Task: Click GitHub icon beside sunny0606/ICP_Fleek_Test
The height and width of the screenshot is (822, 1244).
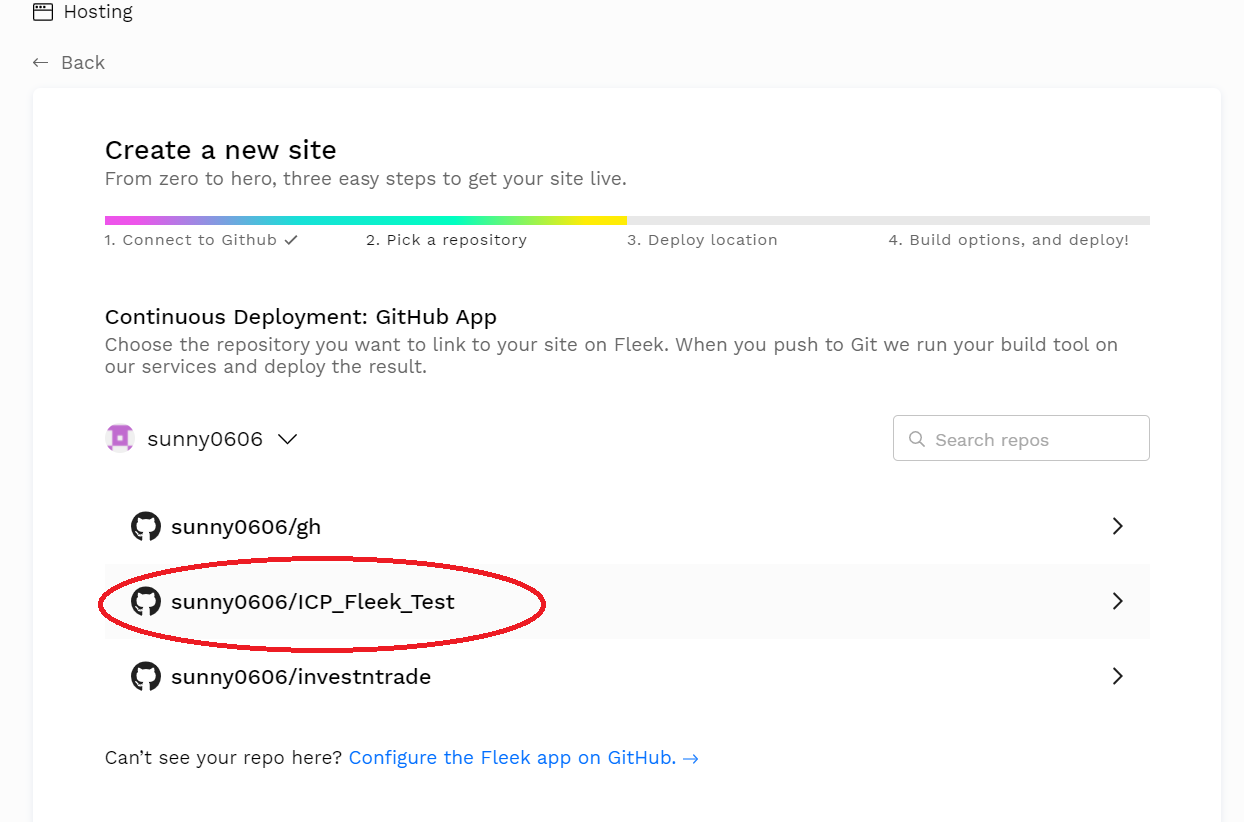Action: pyautogui.click(x=146, y=601)
